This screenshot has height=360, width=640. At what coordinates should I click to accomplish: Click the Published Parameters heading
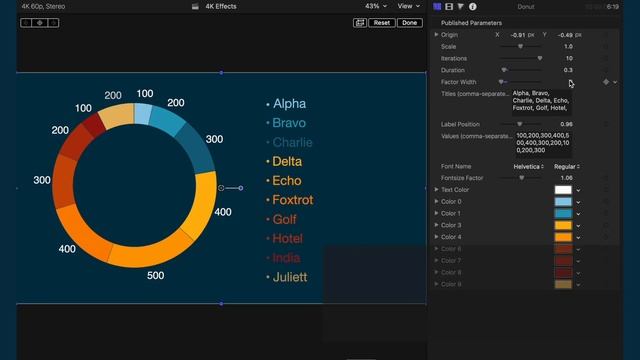point(471,23)
